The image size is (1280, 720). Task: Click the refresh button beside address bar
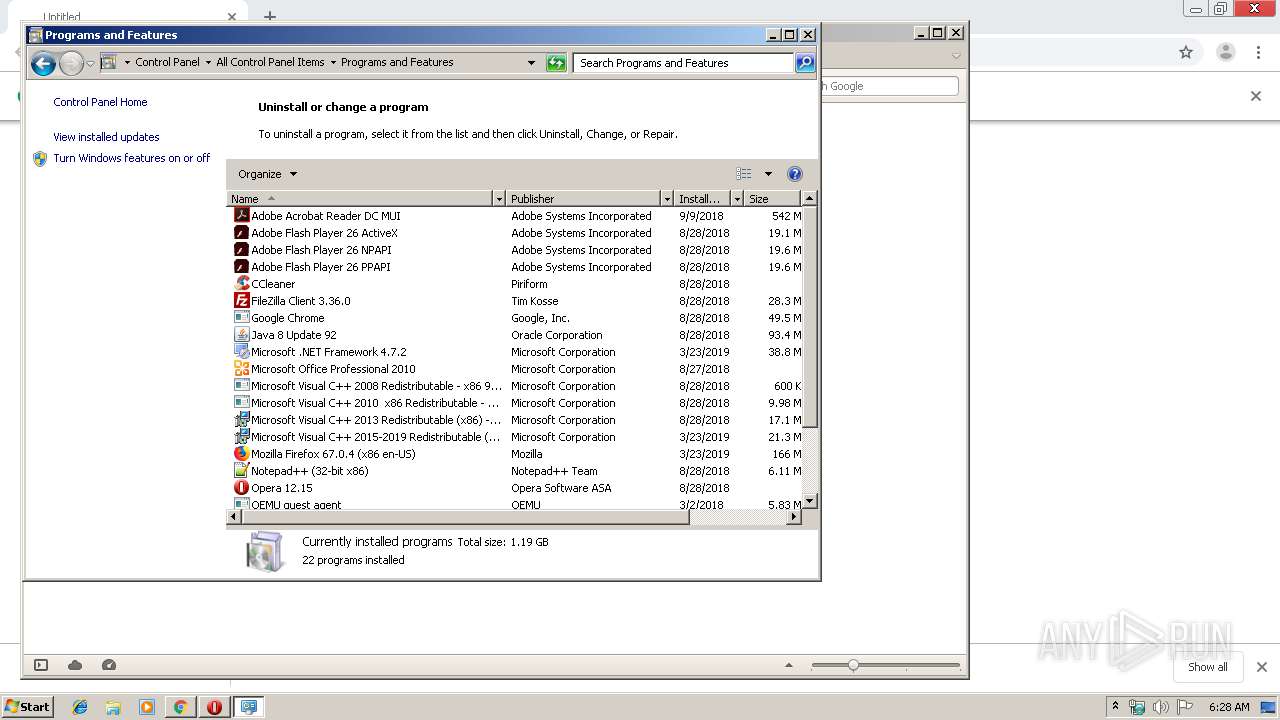(x=556, y=63)
